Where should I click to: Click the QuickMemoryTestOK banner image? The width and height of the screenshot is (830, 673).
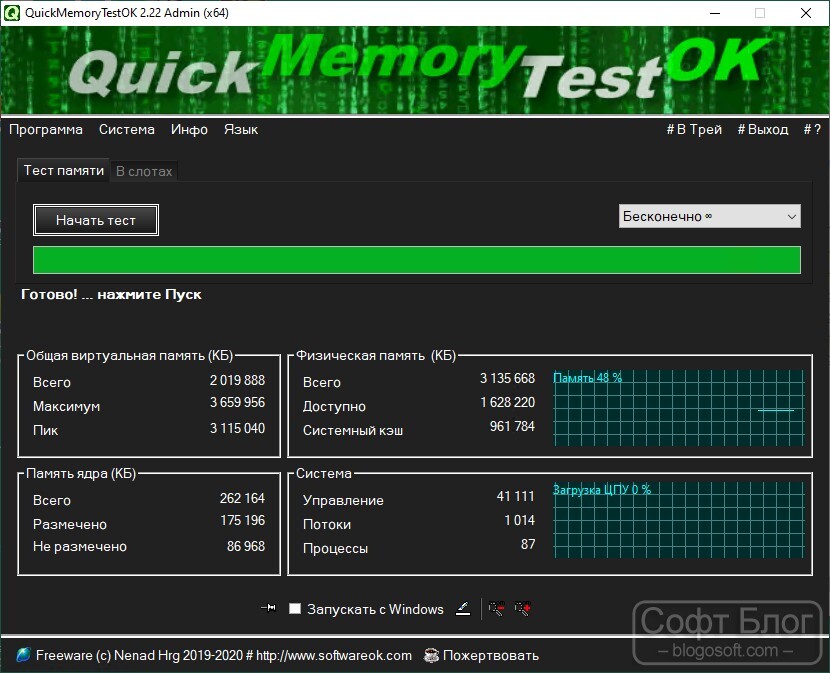(x=415, y=70)
